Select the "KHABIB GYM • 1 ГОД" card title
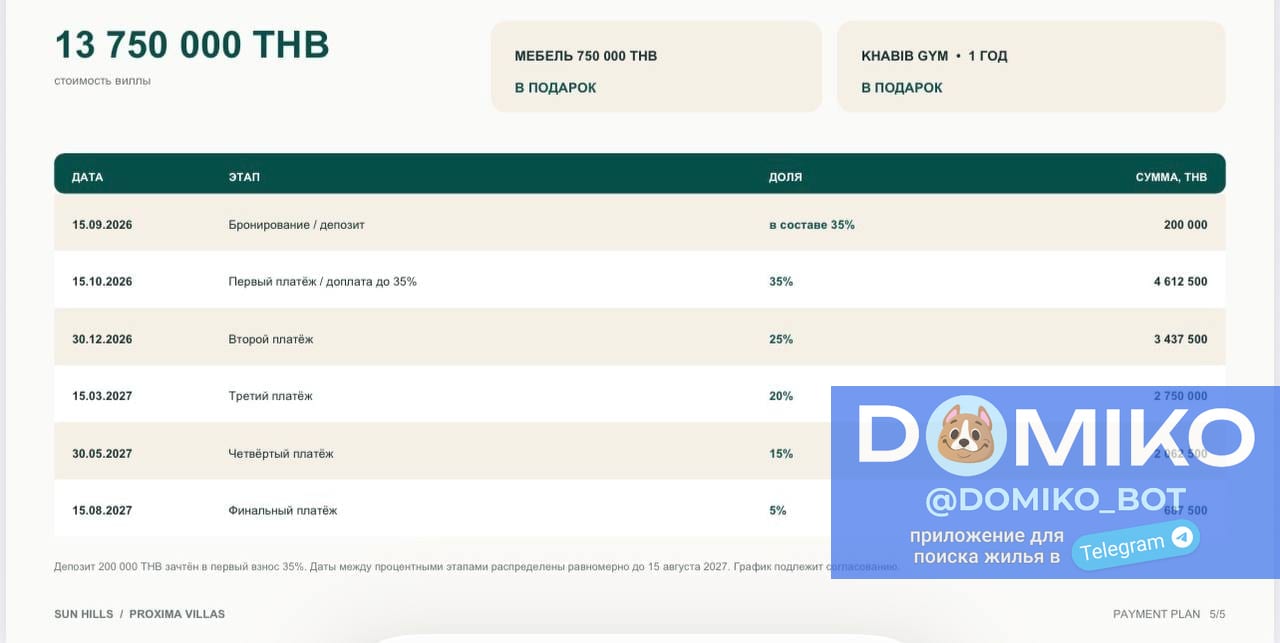Screen dimensions: 1280x643 tap(934, 56)
